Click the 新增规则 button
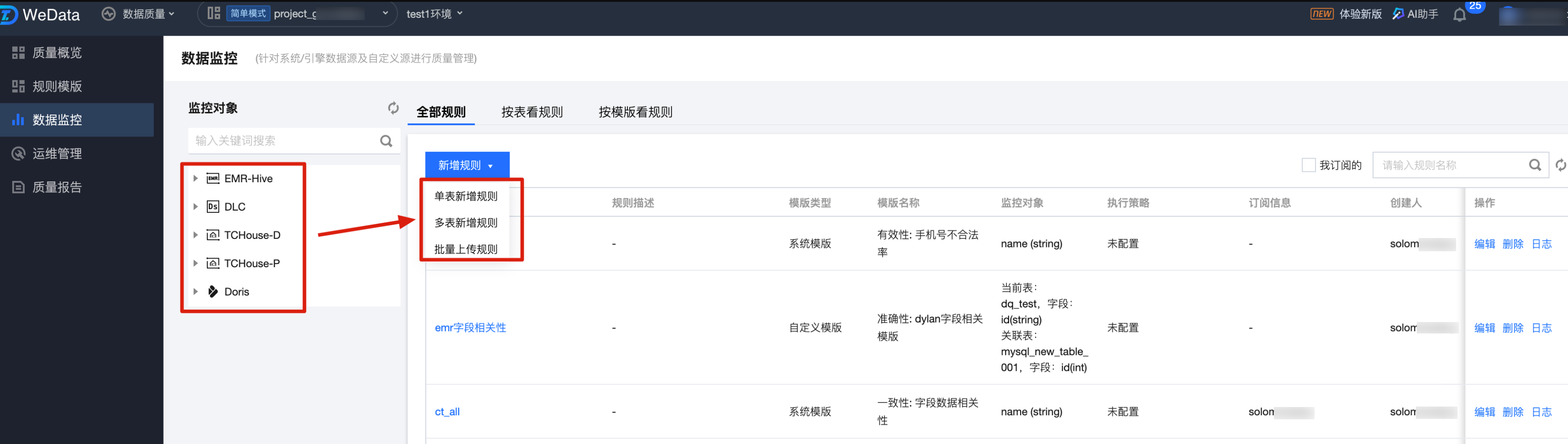The image size is (1568, 444). tap(466, 165)
